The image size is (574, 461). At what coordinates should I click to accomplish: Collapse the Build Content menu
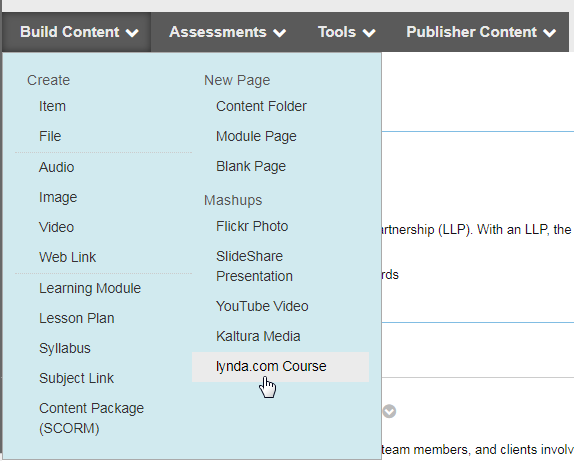[x=79, y=32]
